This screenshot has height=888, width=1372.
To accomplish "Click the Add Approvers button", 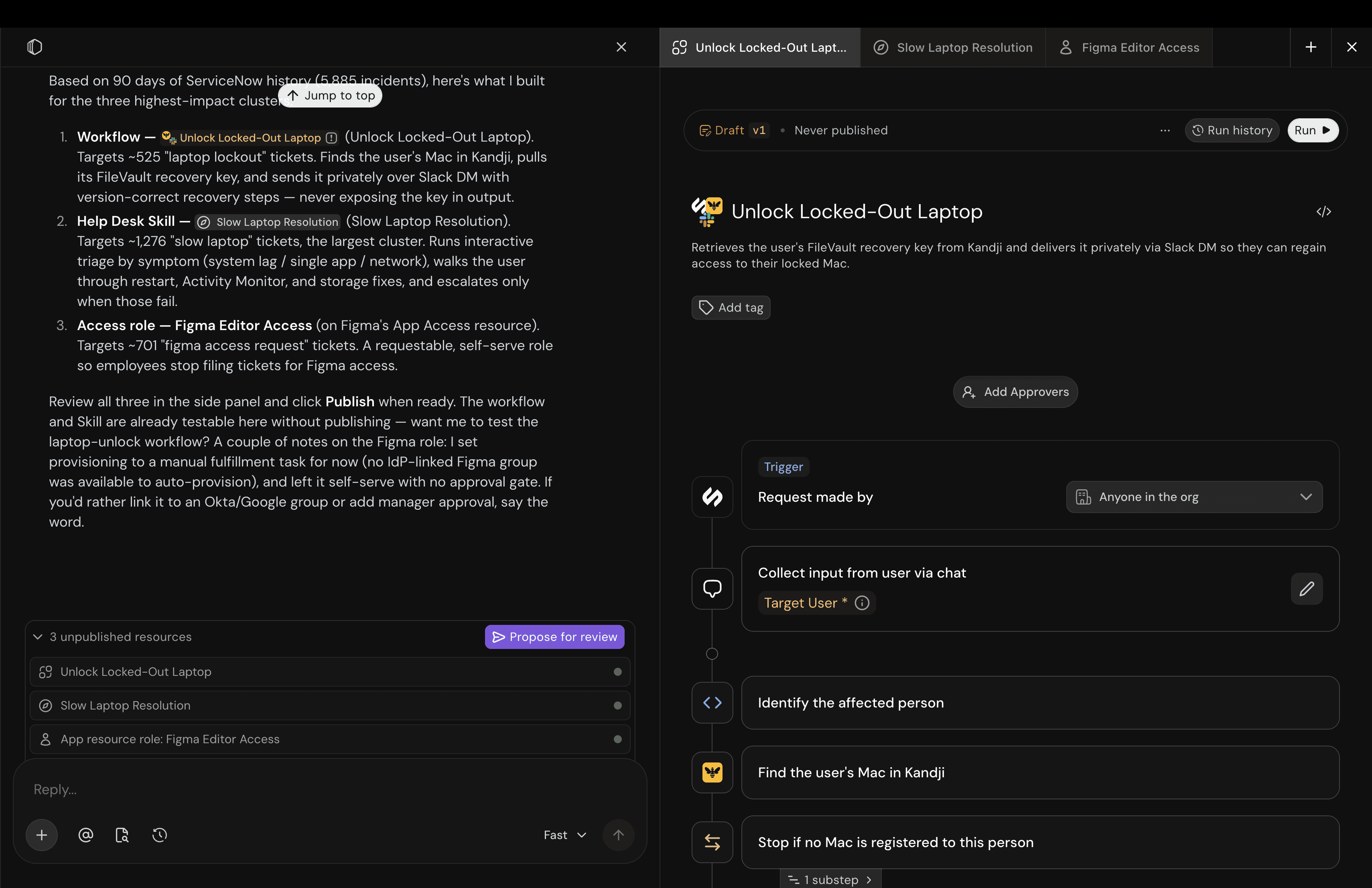I will 1015,392.
